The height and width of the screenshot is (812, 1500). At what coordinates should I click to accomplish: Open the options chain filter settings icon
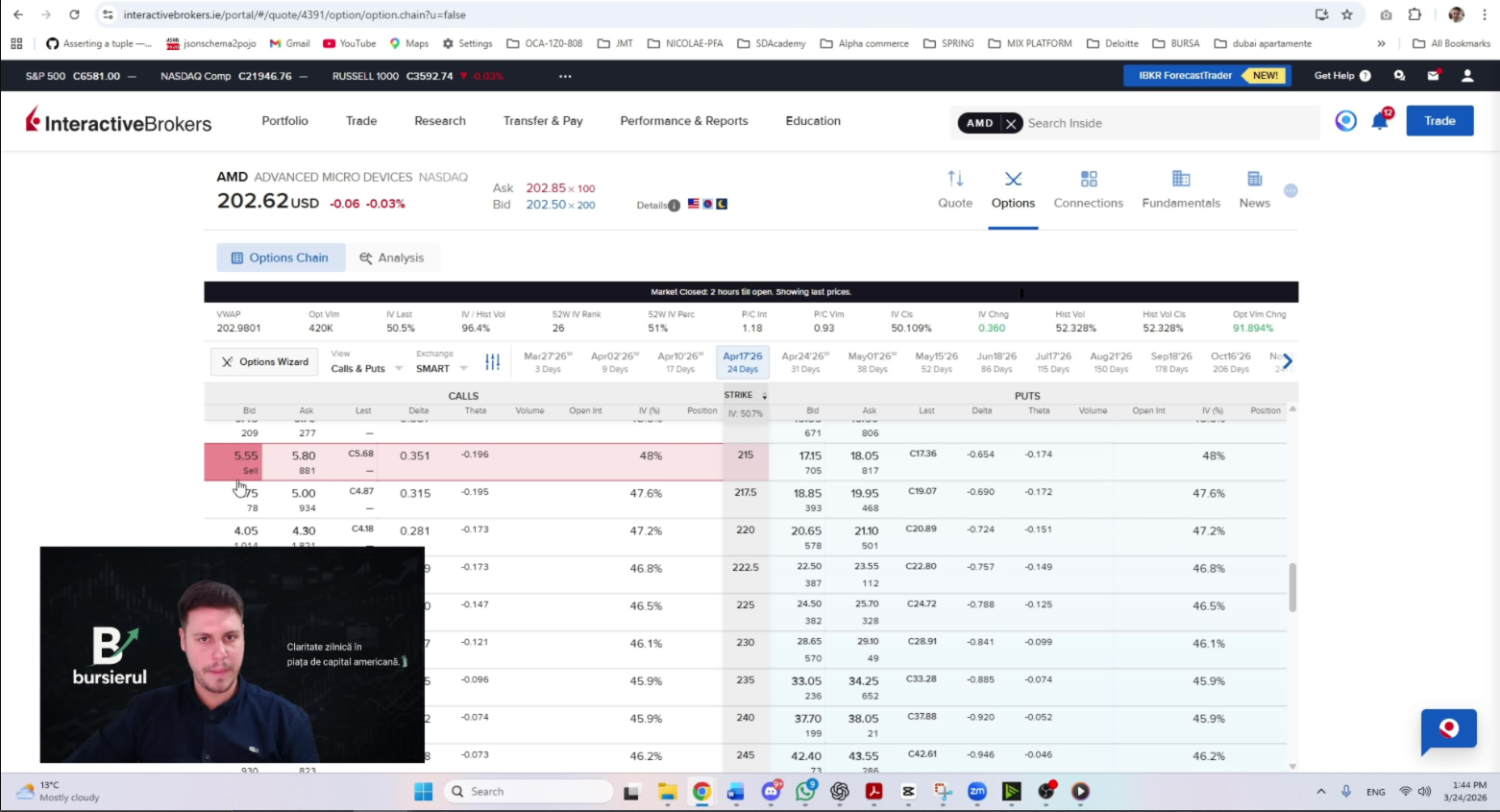coord(493,362)
